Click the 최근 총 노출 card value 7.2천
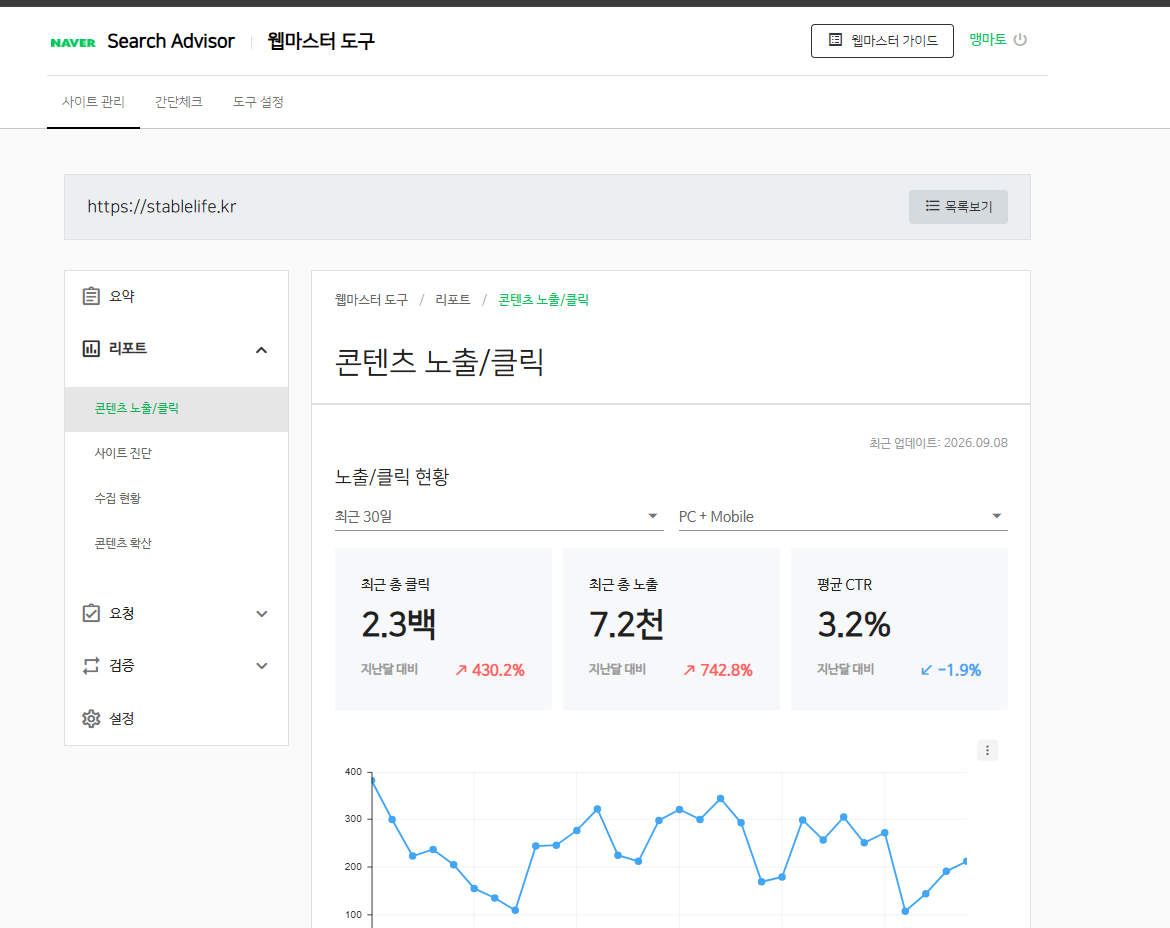 click(626, 624)
